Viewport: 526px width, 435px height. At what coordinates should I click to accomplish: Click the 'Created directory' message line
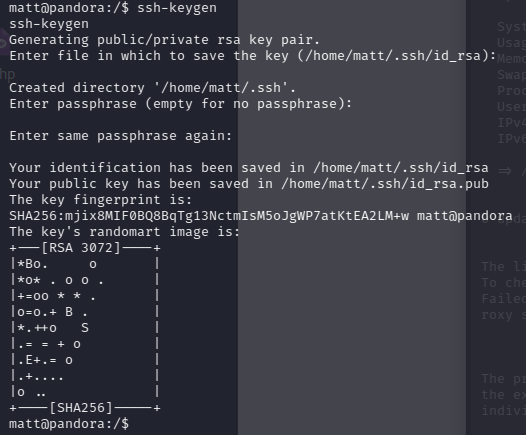click(x=152, y=88)
